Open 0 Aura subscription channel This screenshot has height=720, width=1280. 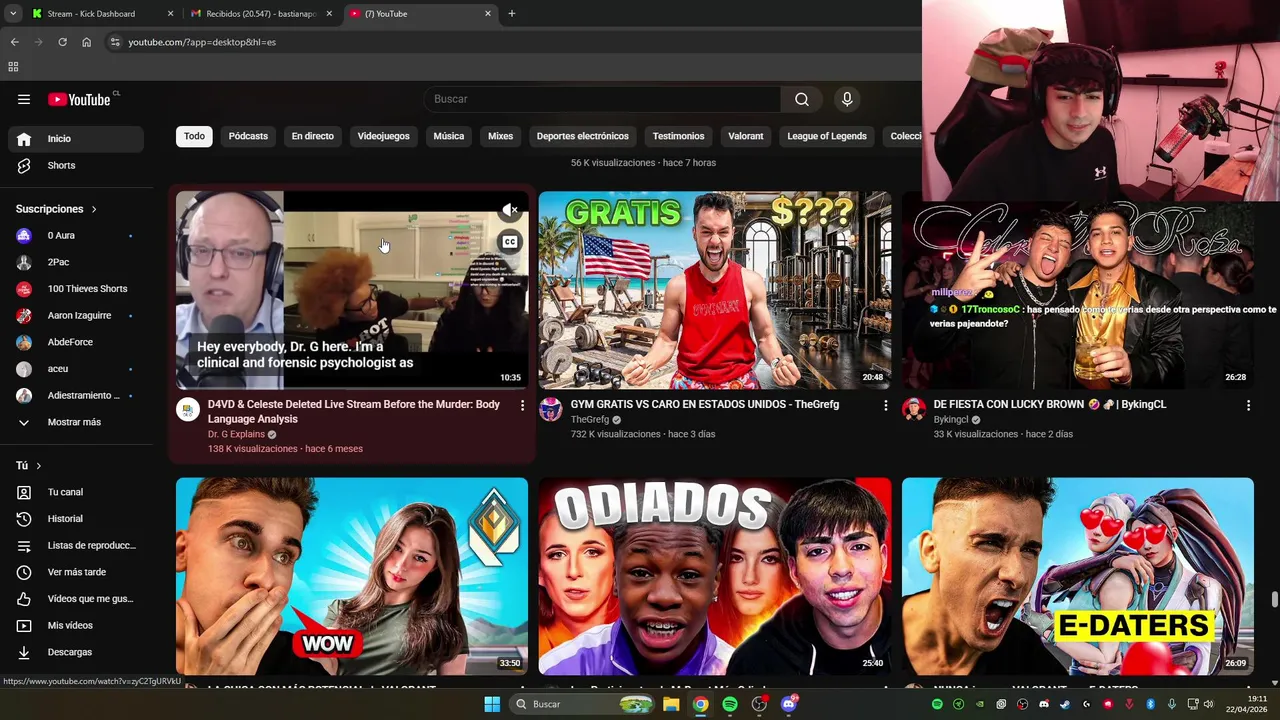pyautogui.click(x=76, y=236)
